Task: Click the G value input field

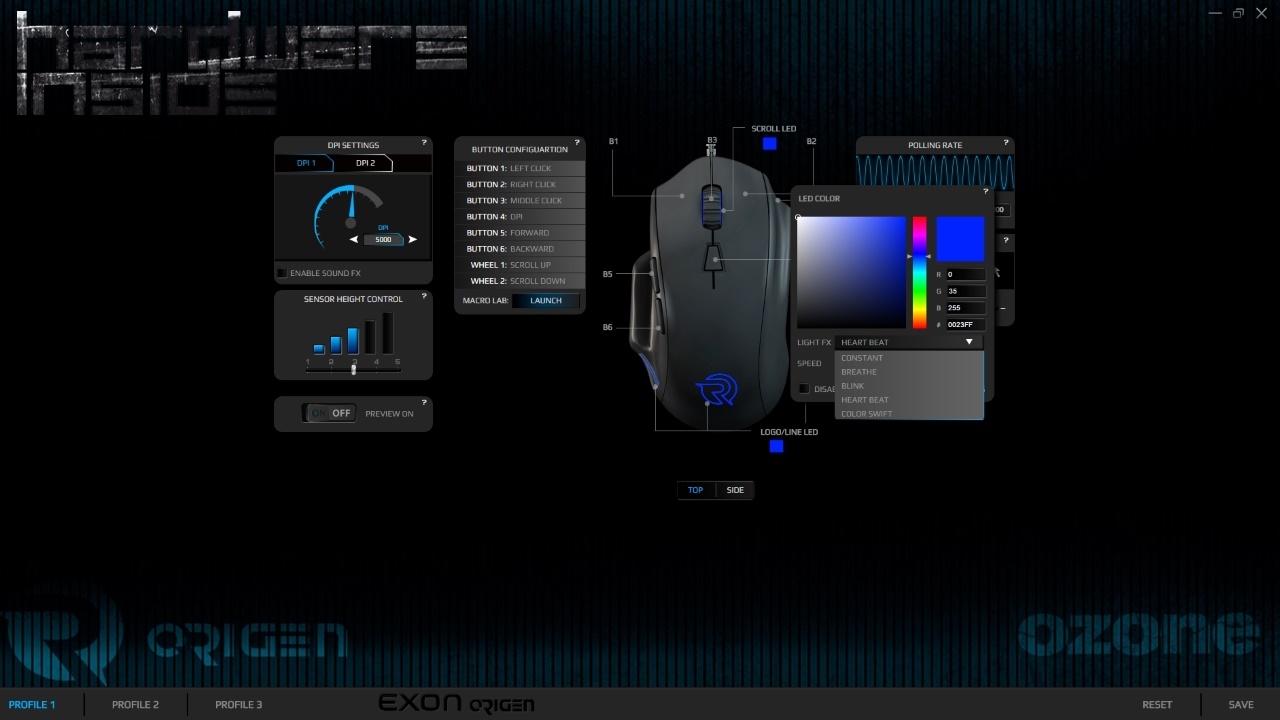Action: [965, 292]
